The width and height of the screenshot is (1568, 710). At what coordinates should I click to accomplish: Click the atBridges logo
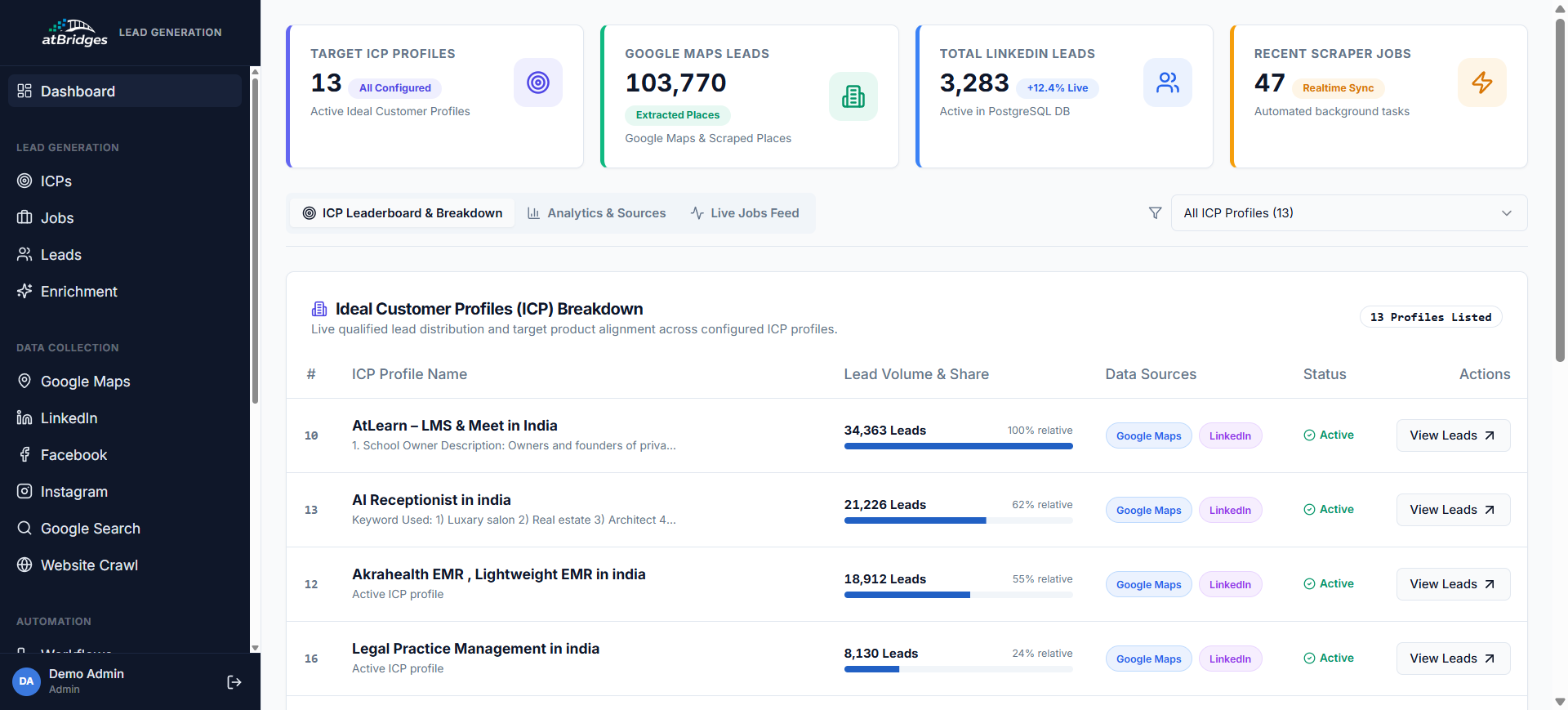74,33
